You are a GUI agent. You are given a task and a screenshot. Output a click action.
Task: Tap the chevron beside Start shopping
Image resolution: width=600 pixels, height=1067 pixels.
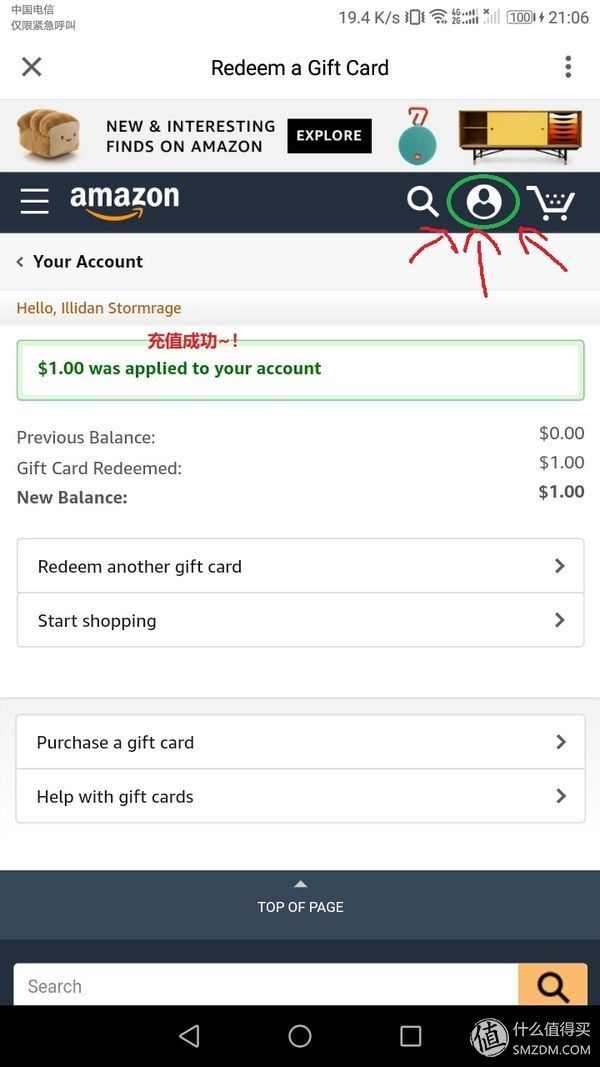pyautogui.click(x=560, y=620)
